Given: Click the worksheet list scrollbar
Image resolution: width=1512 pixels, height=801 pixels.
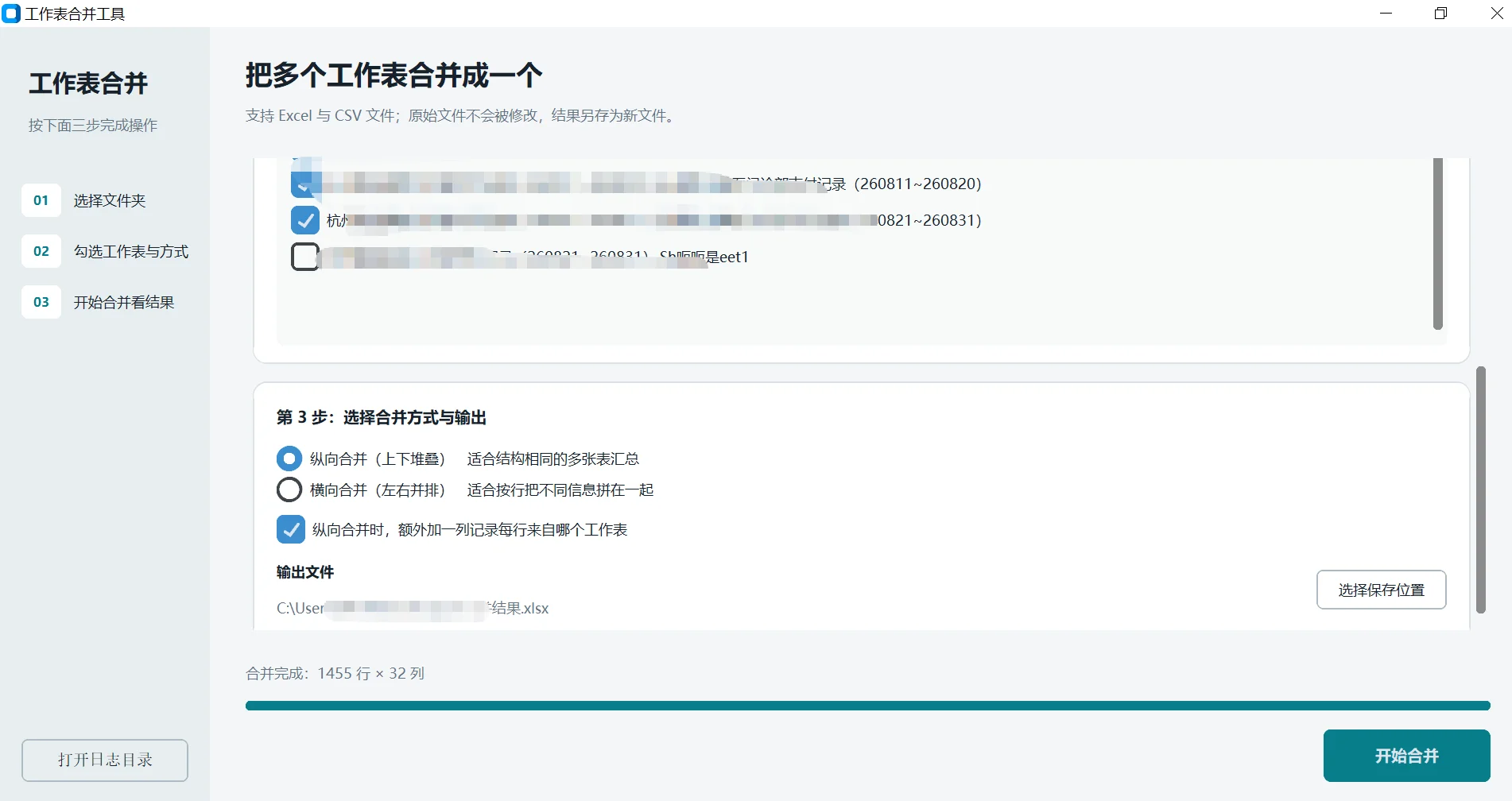Looking at the screenshot, I should (1437, 243).
